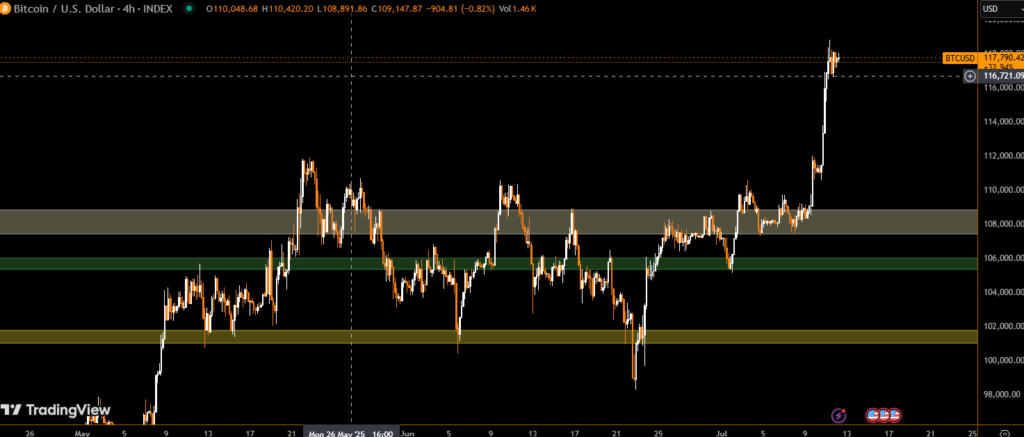Click the Mon 26 May '25 date label
1024x437 pixels.
[350, 434]
